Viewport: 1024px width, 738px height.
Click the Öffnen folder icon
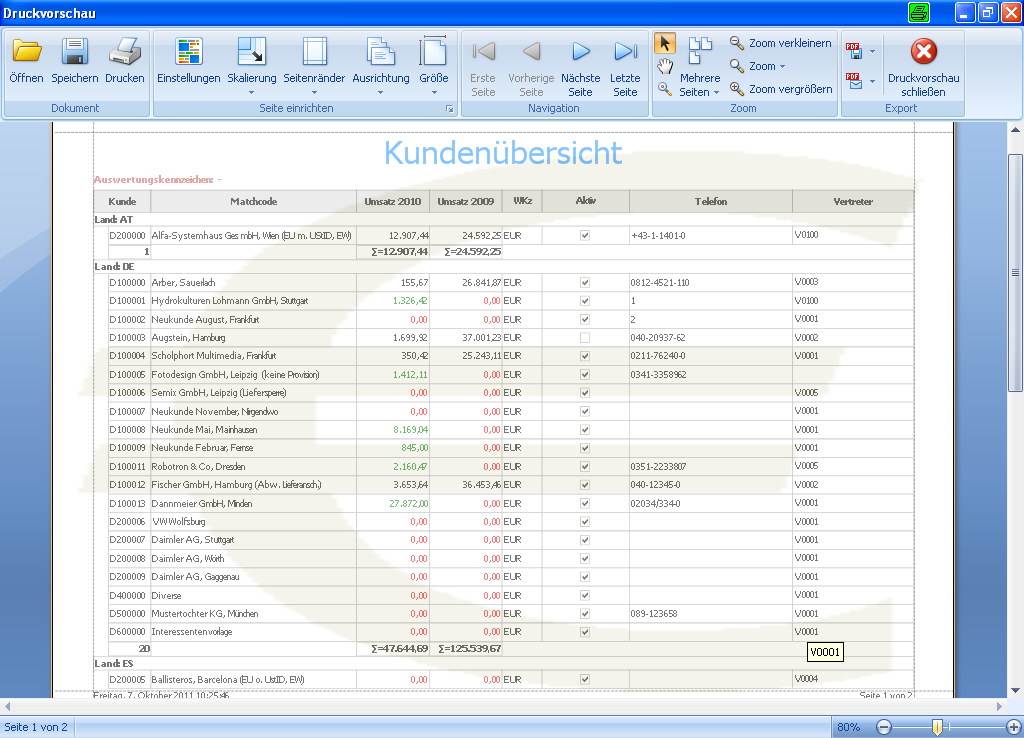pos(27,52)
